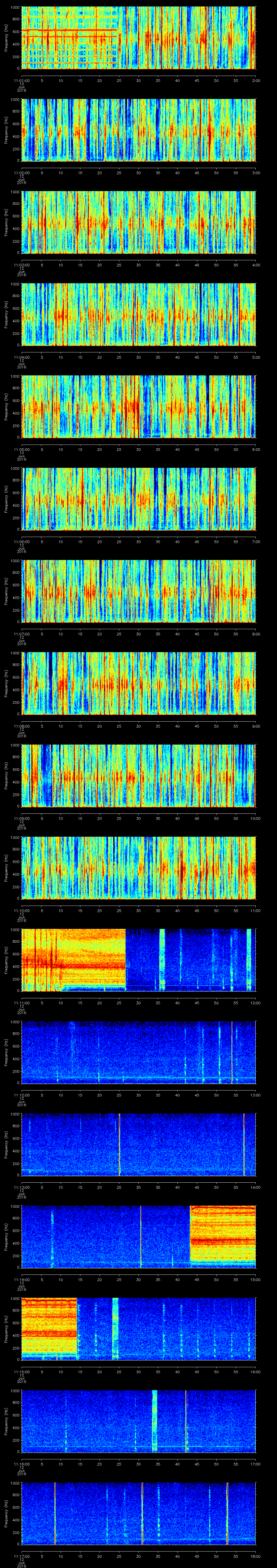Click the 11:01:00 start time label
The width and height of the screenshot is (277, 1568).
22,80
